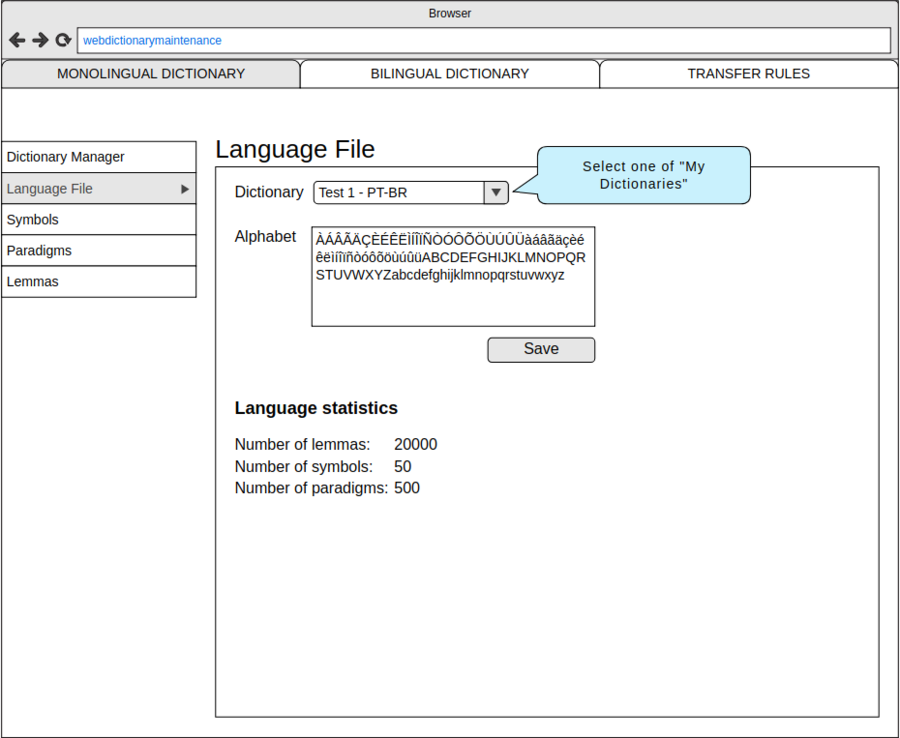Image resolution: width=900 pixels, height=738 pixels.
Task: Open the Lemmas sidebar entry
Action: tap(99, 282)
